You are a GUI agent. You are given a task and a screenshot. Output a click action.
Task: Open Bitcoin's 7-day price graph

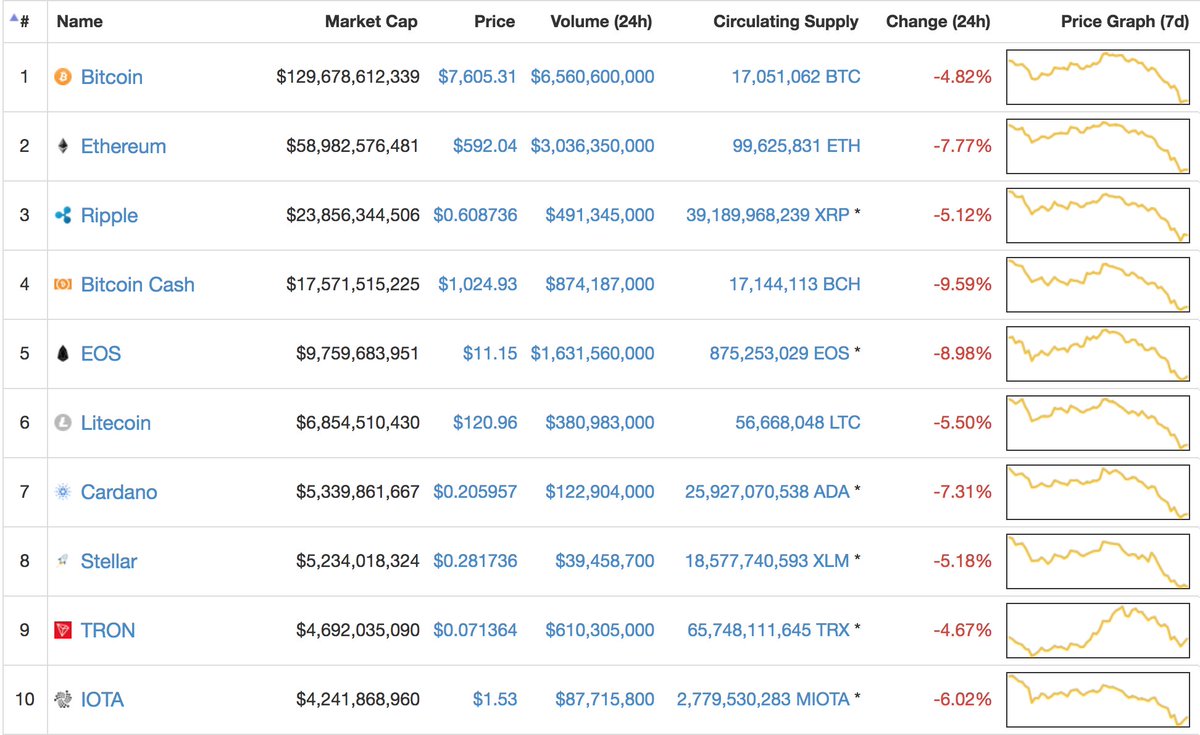tap(1098, 77)
